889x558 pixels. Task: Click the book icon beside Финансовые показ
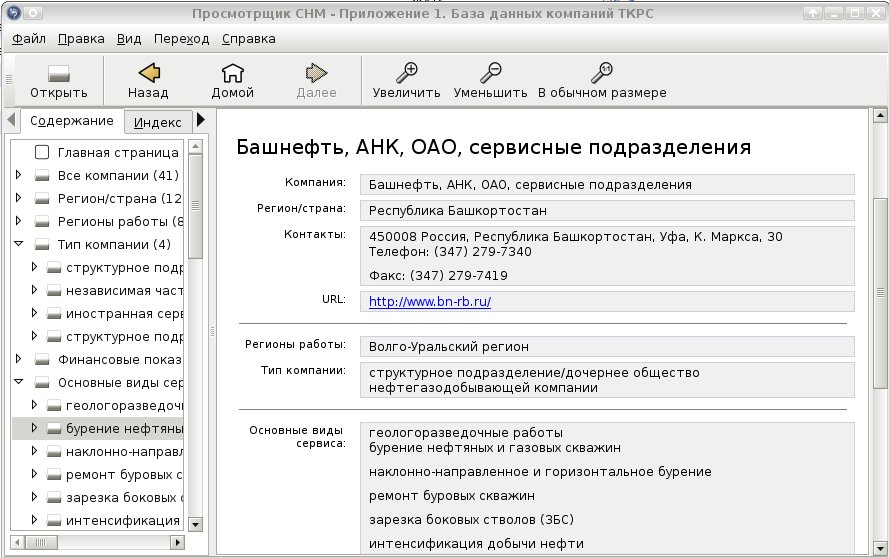coord(42,360)
